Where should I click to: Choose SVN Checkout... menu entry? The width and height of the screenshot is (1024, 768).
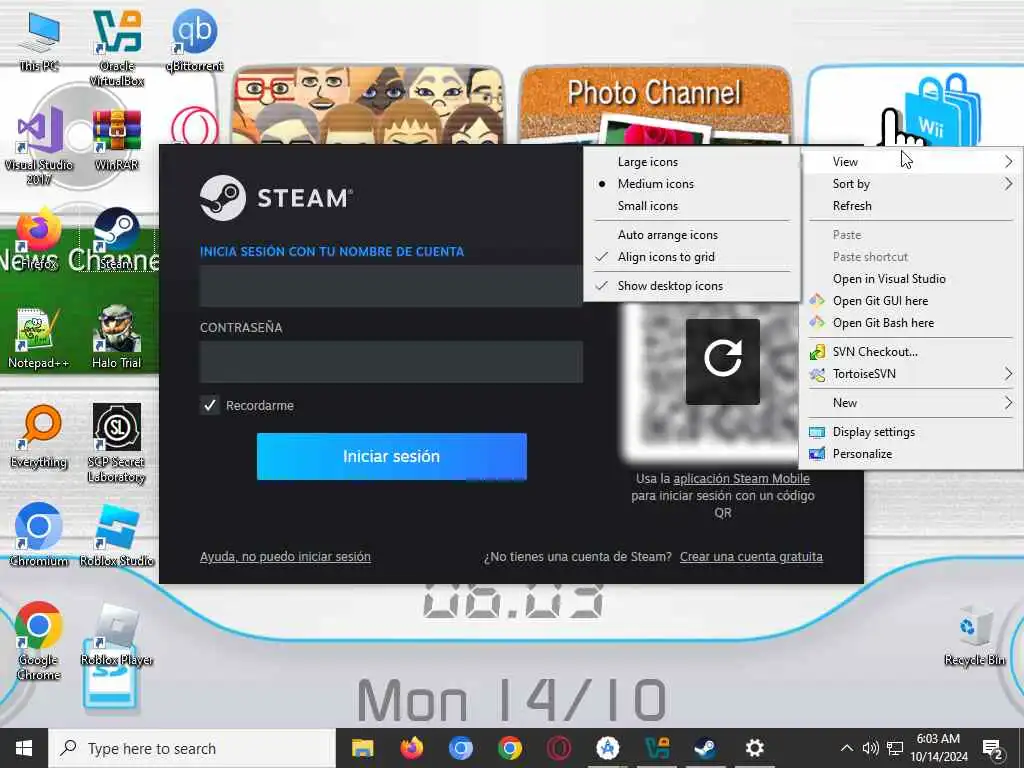(911, 352)
